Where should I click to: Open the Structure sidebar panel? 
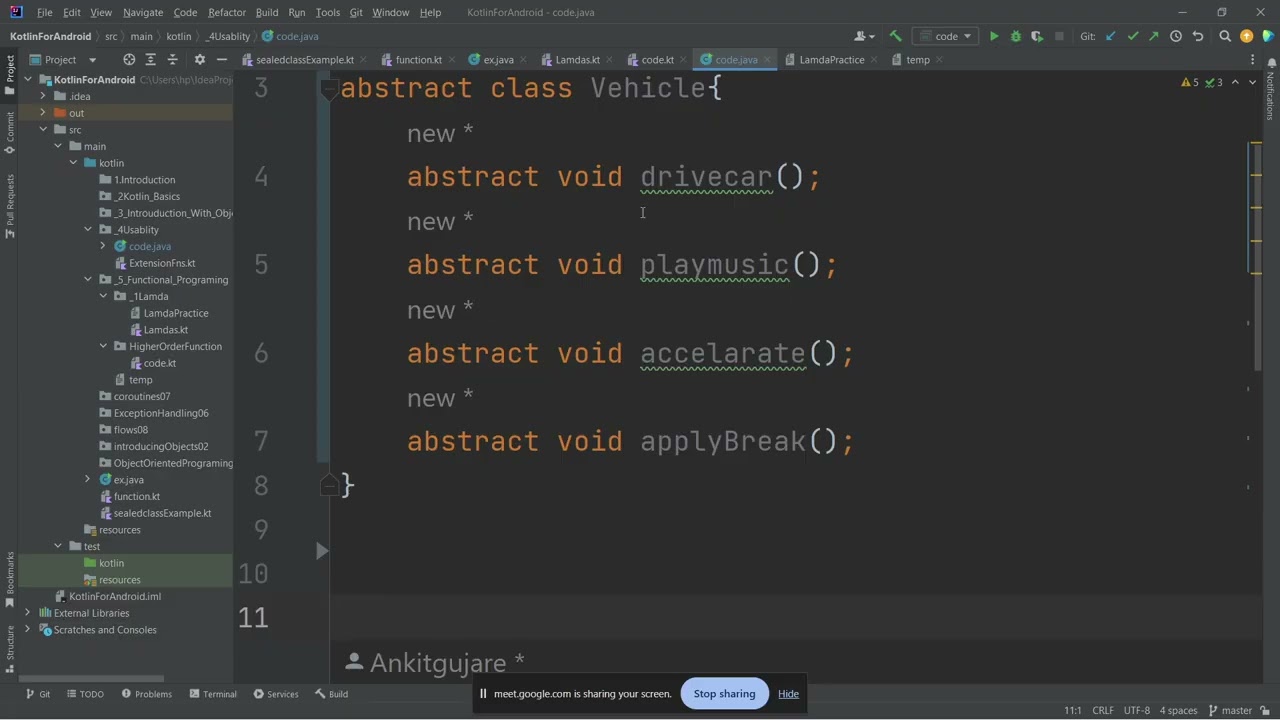point(10,650)
